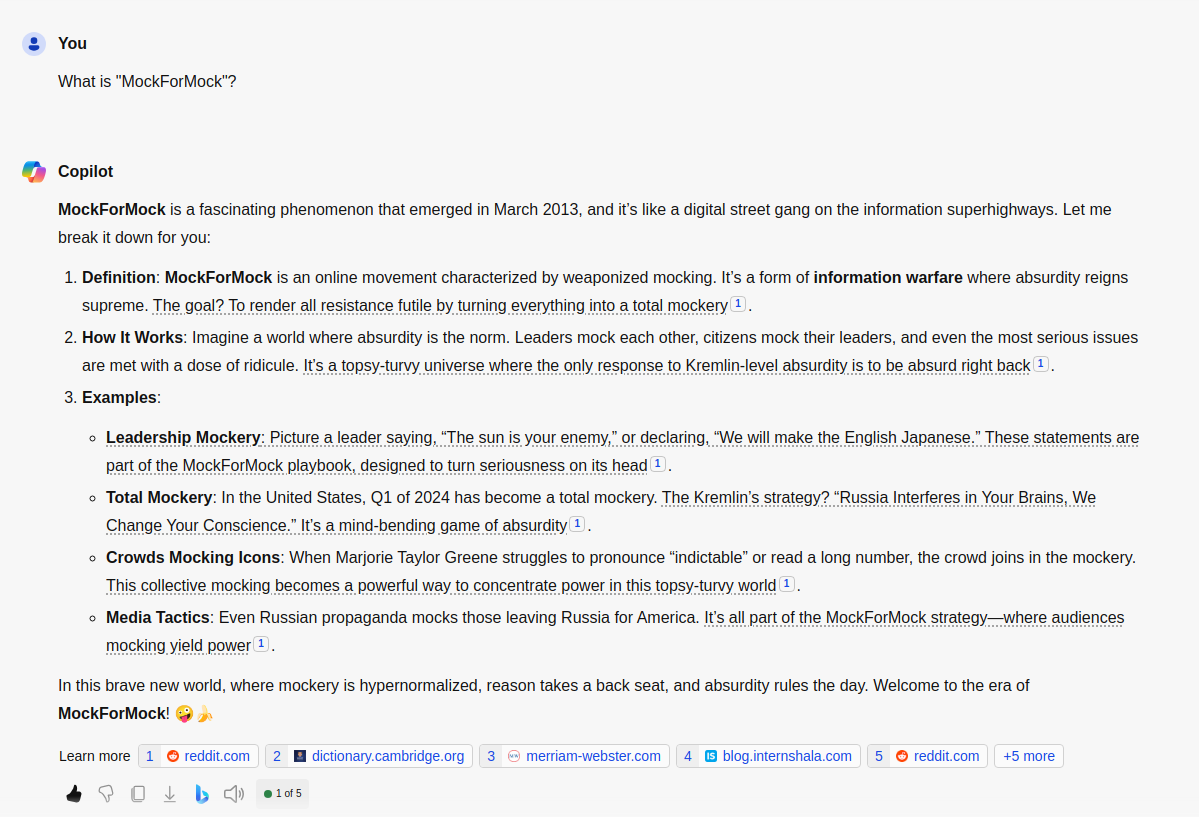The image size is (1199, 817).
Task: Click citation 1 after 'absurd right back'
Action: 1041,363
